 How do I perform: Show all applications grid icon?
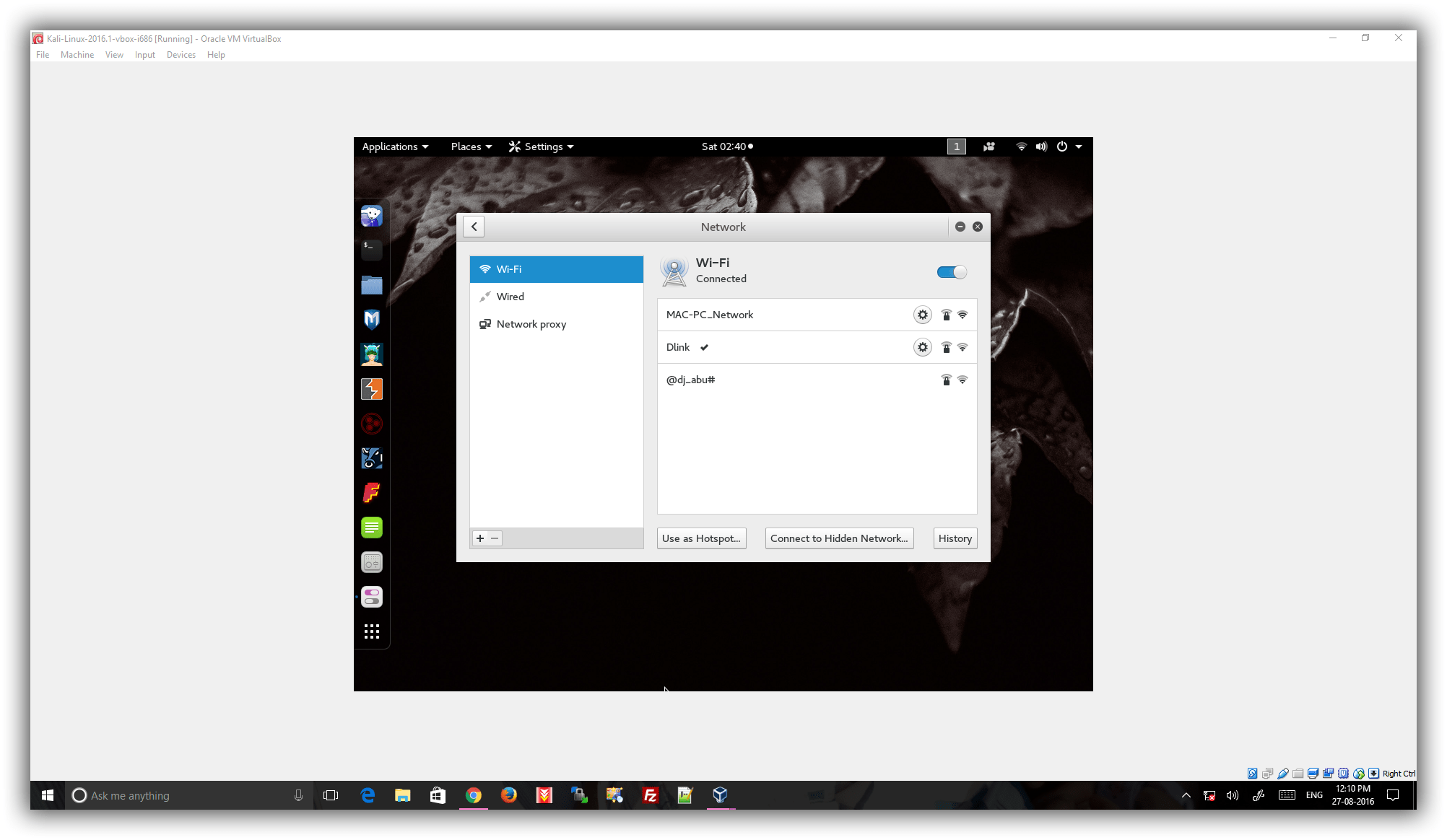(x=371, y=631)
